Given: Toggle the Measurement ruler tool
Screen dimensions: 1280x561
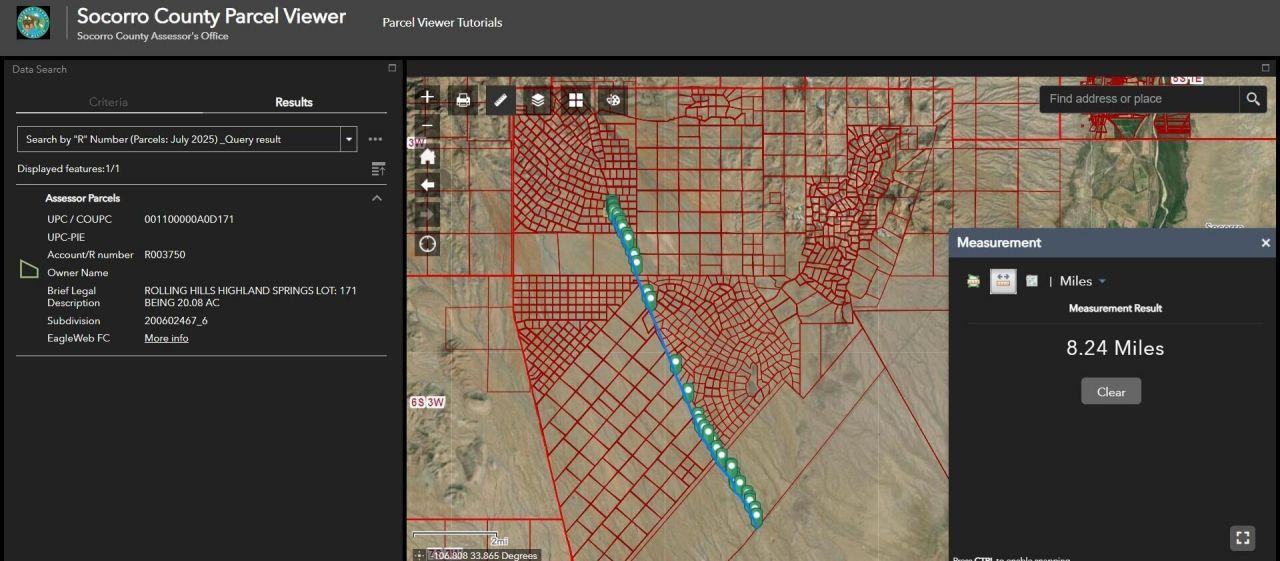Looking at the screenshot, I should click(501, 100).
